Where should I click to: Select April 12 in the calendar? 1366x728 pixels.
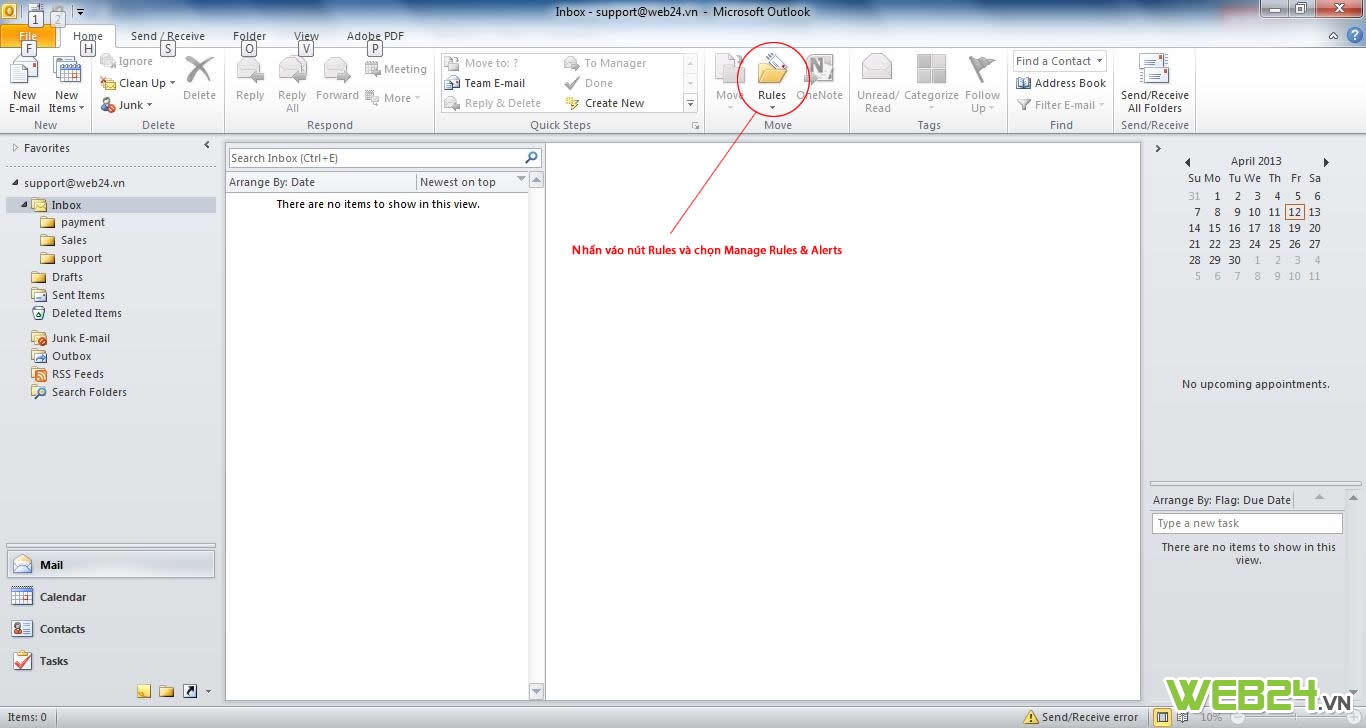pyautogui.click(x=1295, y=212)
